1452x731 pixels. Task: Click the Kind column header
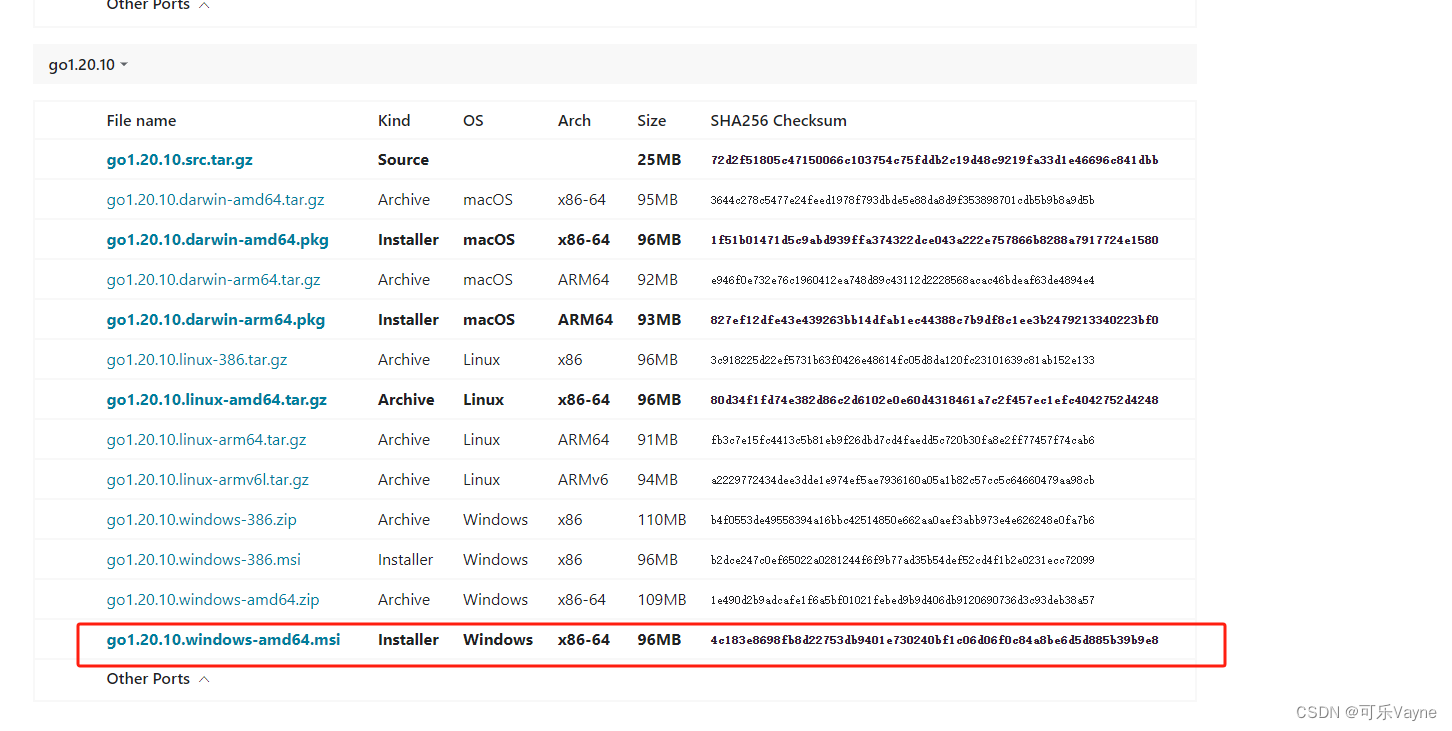click(x=394, y=121)
